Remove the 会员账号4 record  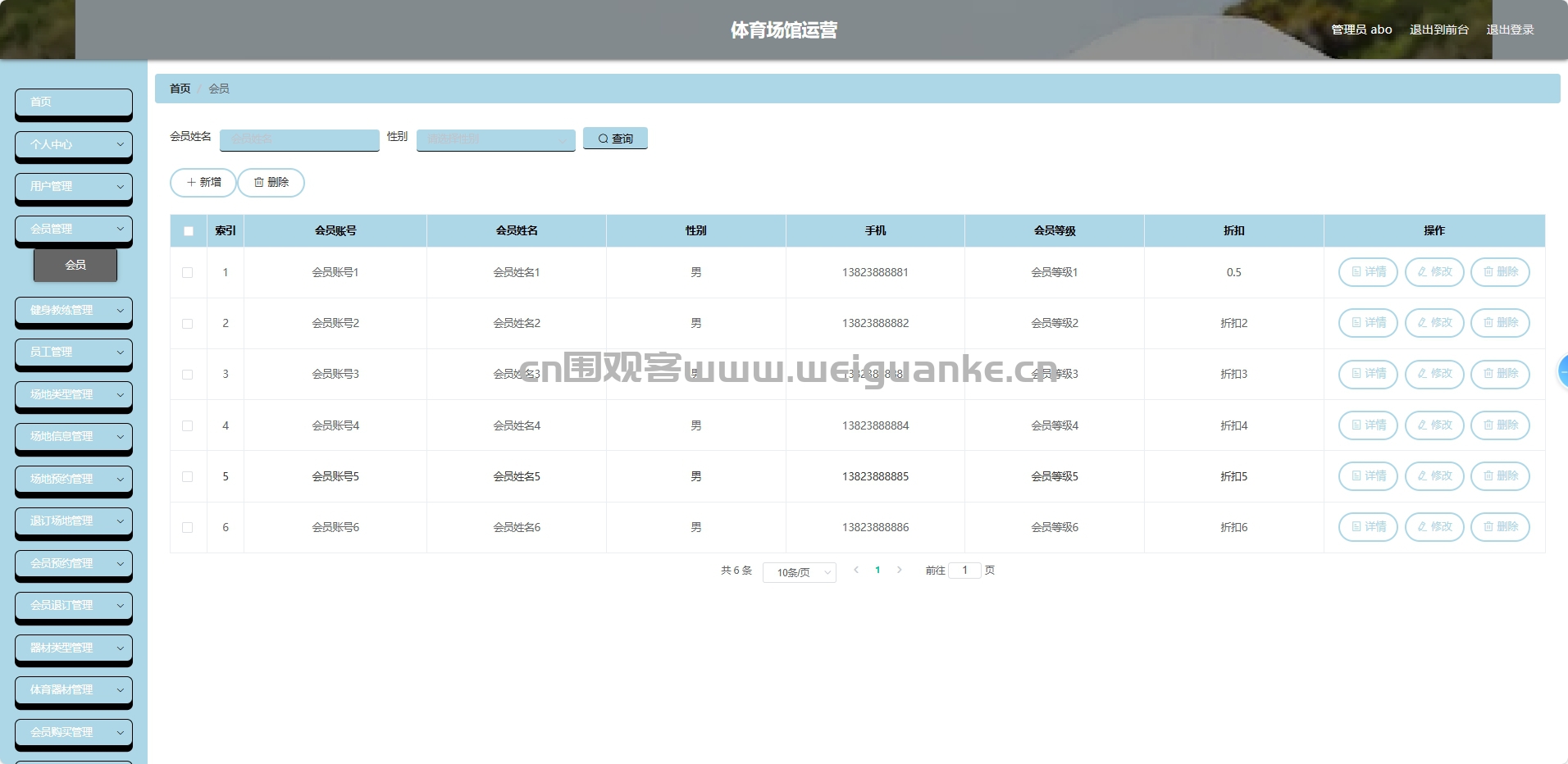tap(1500, 425)
